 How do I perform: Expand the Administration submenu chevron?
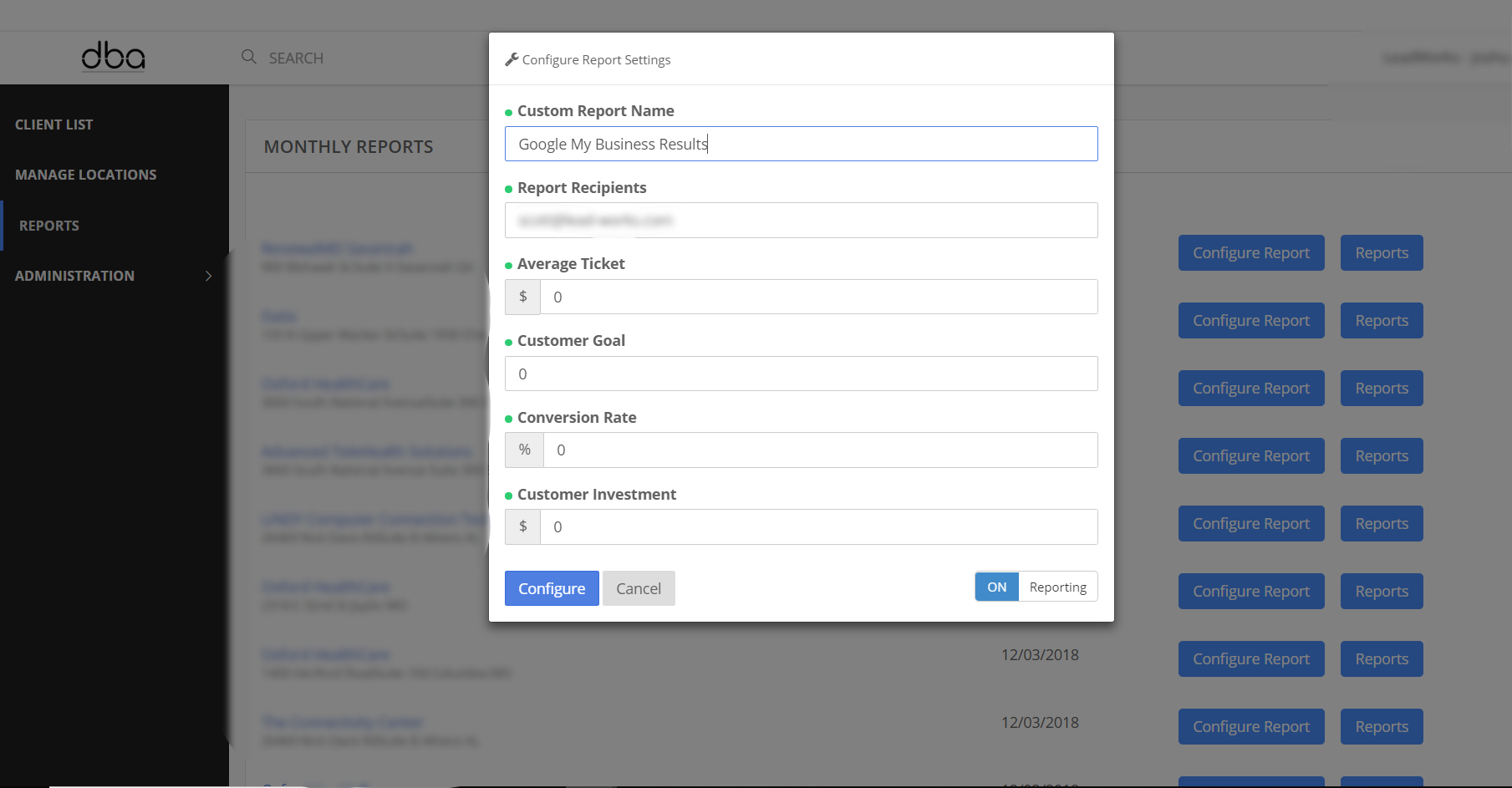pos(208,276)
